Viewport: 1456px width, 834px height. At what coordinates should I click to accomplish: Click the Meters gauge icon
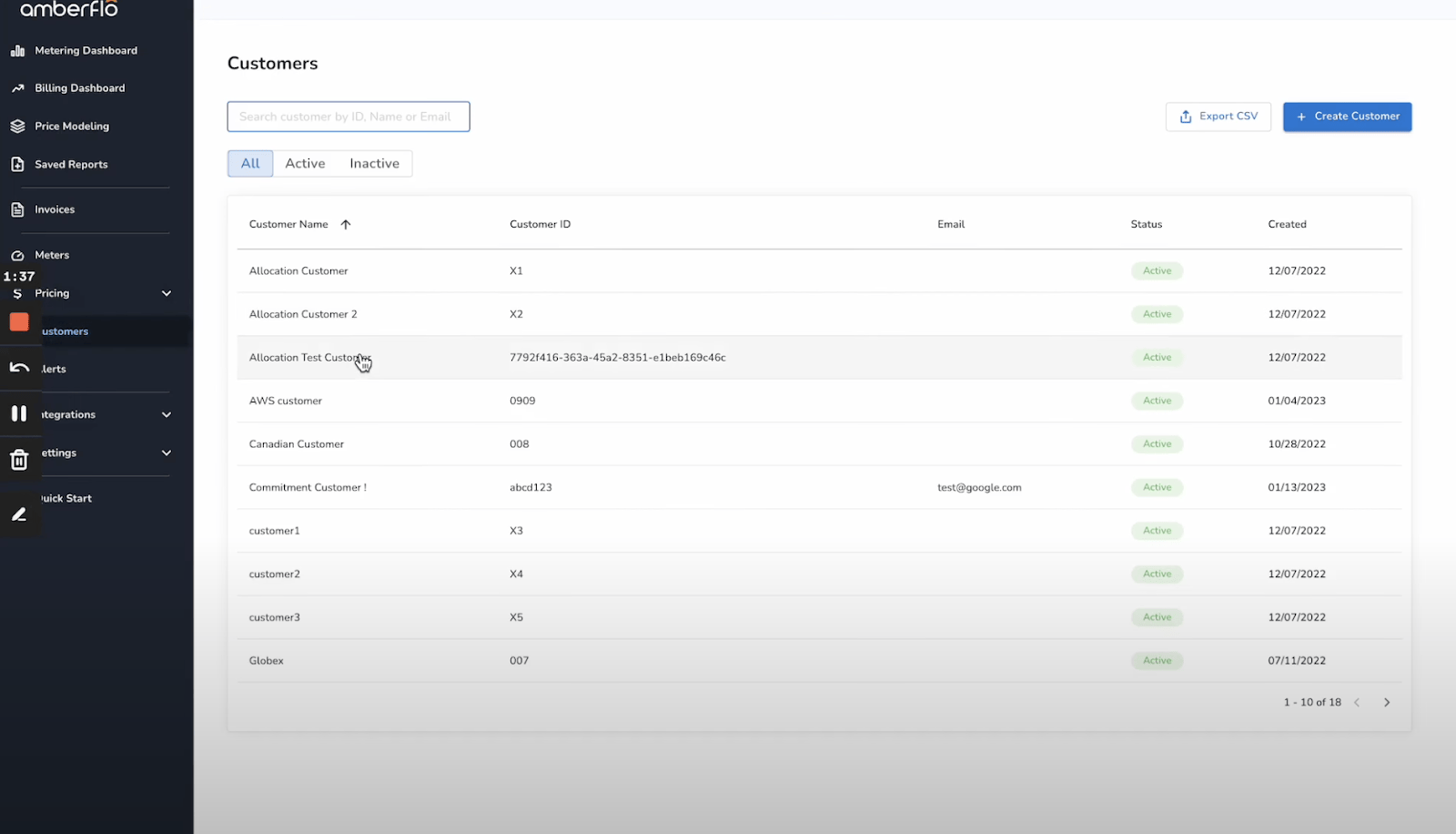(17, 255)
